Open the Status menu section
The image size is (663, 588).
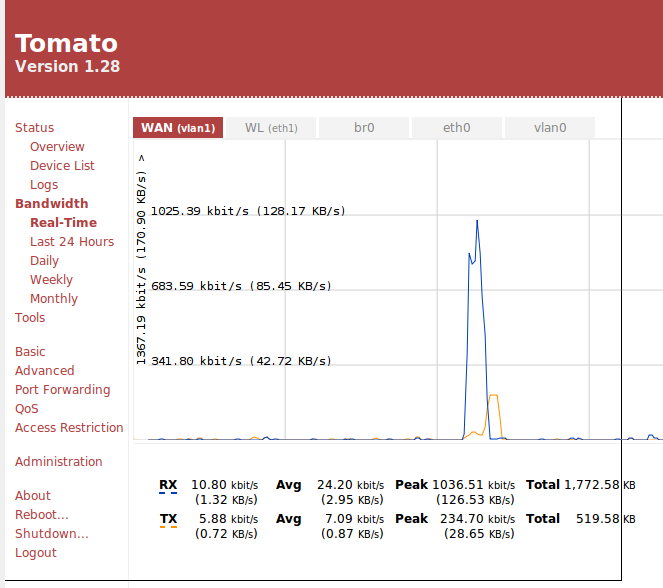click(34, 128)
